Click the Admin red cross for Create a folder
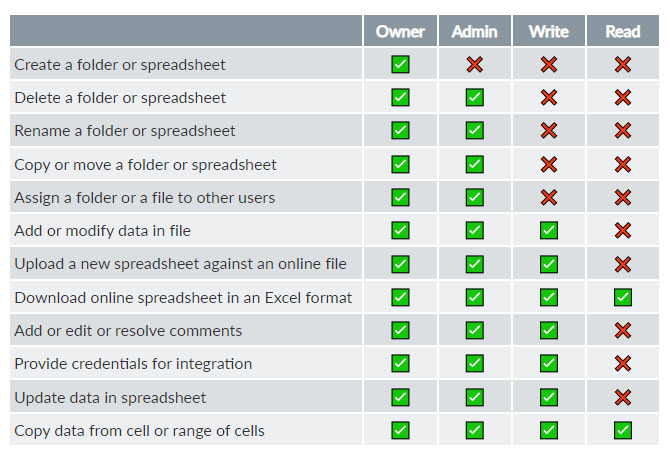670x460 pixels. coord(474,64)
